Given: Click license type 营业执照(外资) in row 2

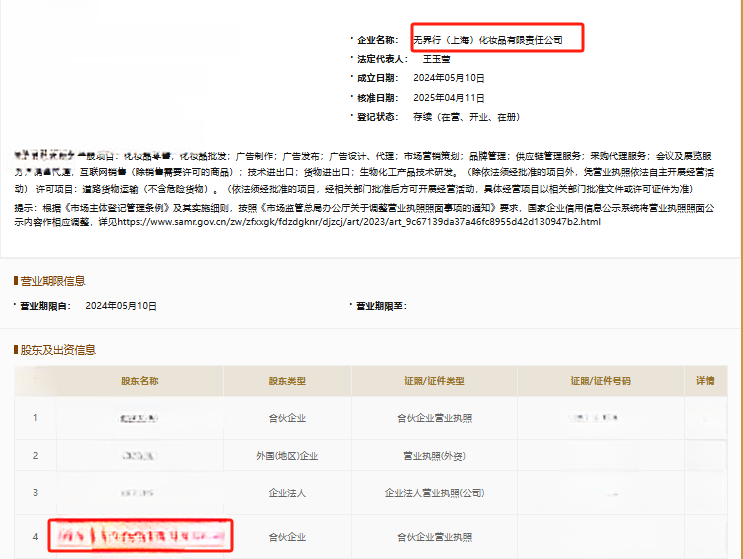Looking at the screenshot, I should pyautogui.click(x=435, y=456).
